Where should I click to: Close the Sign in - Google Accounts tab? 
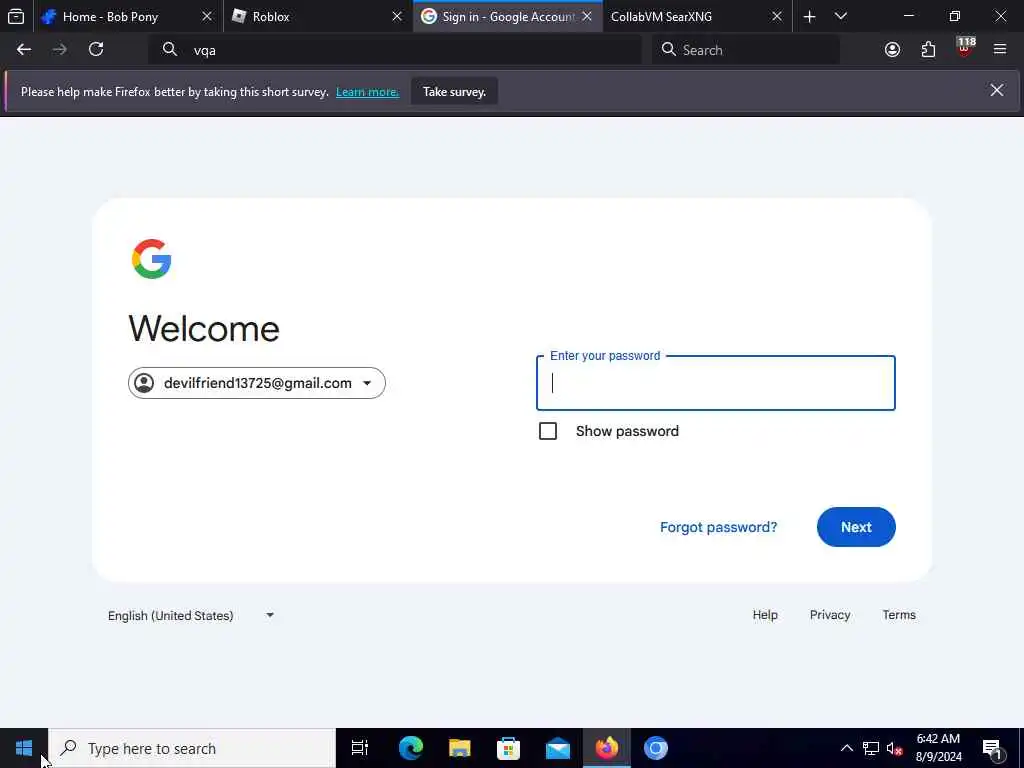coord(587,16)
